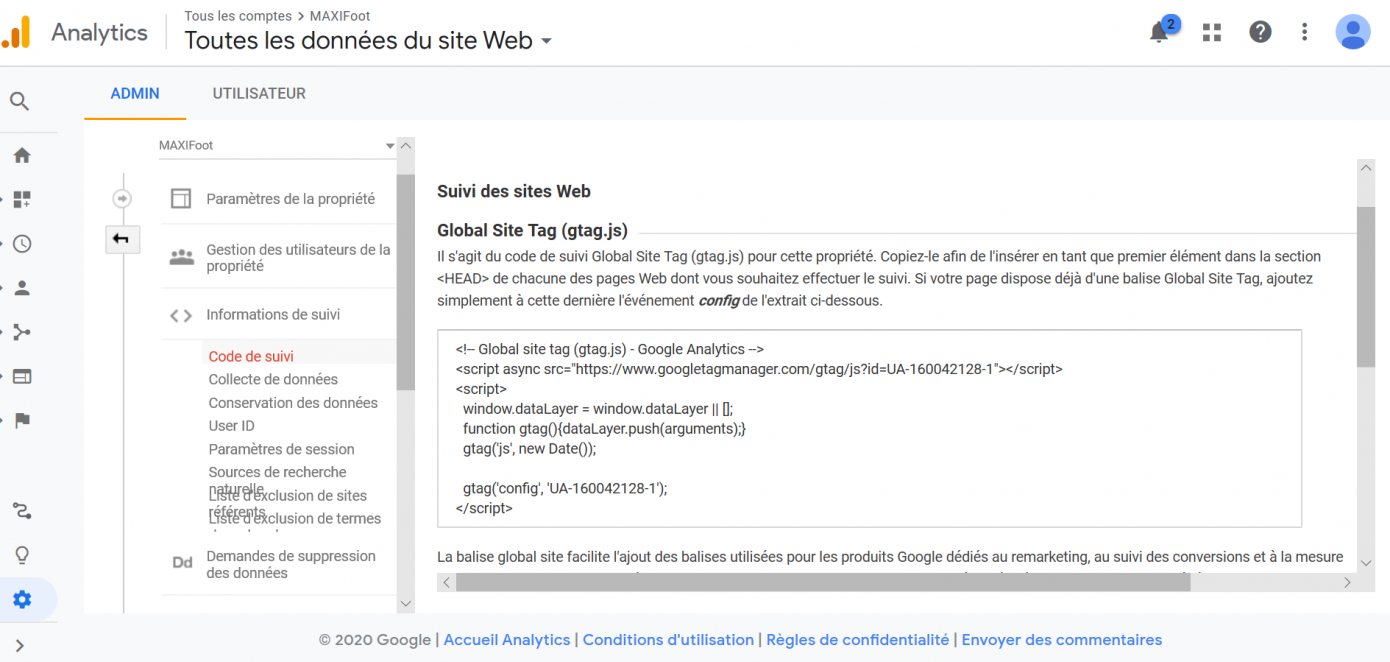Image resolution: width=1390 pixels, height=662 pixels.
Task: Click the horizontal scrollbar right arrow
Action: pos(1347,582)
